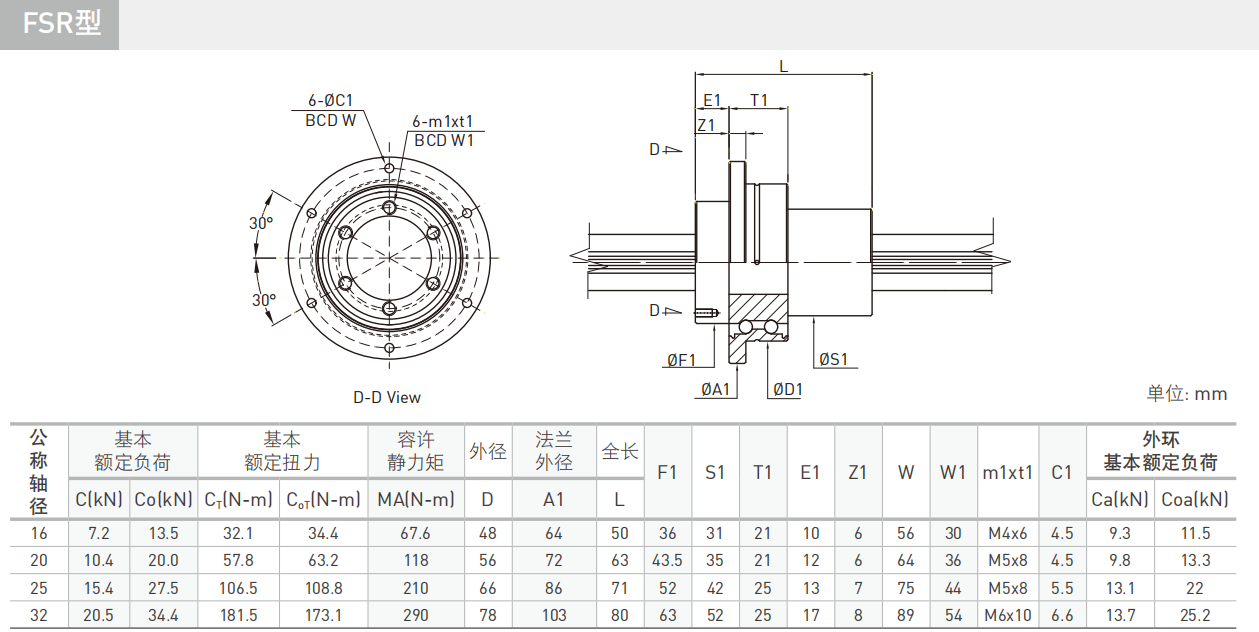The image size is (1259, 632).
Task: Select the 外环基本额定负荷 column header
Action: (1160, 451)
